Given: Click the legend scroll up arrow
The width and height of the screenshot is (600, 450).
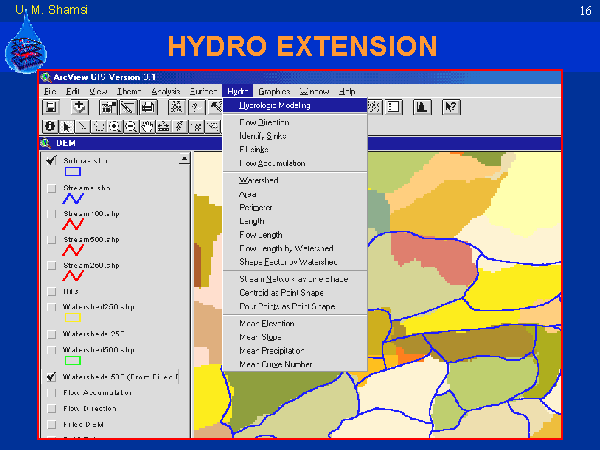Looking at the screenshot, I should 184,159.
